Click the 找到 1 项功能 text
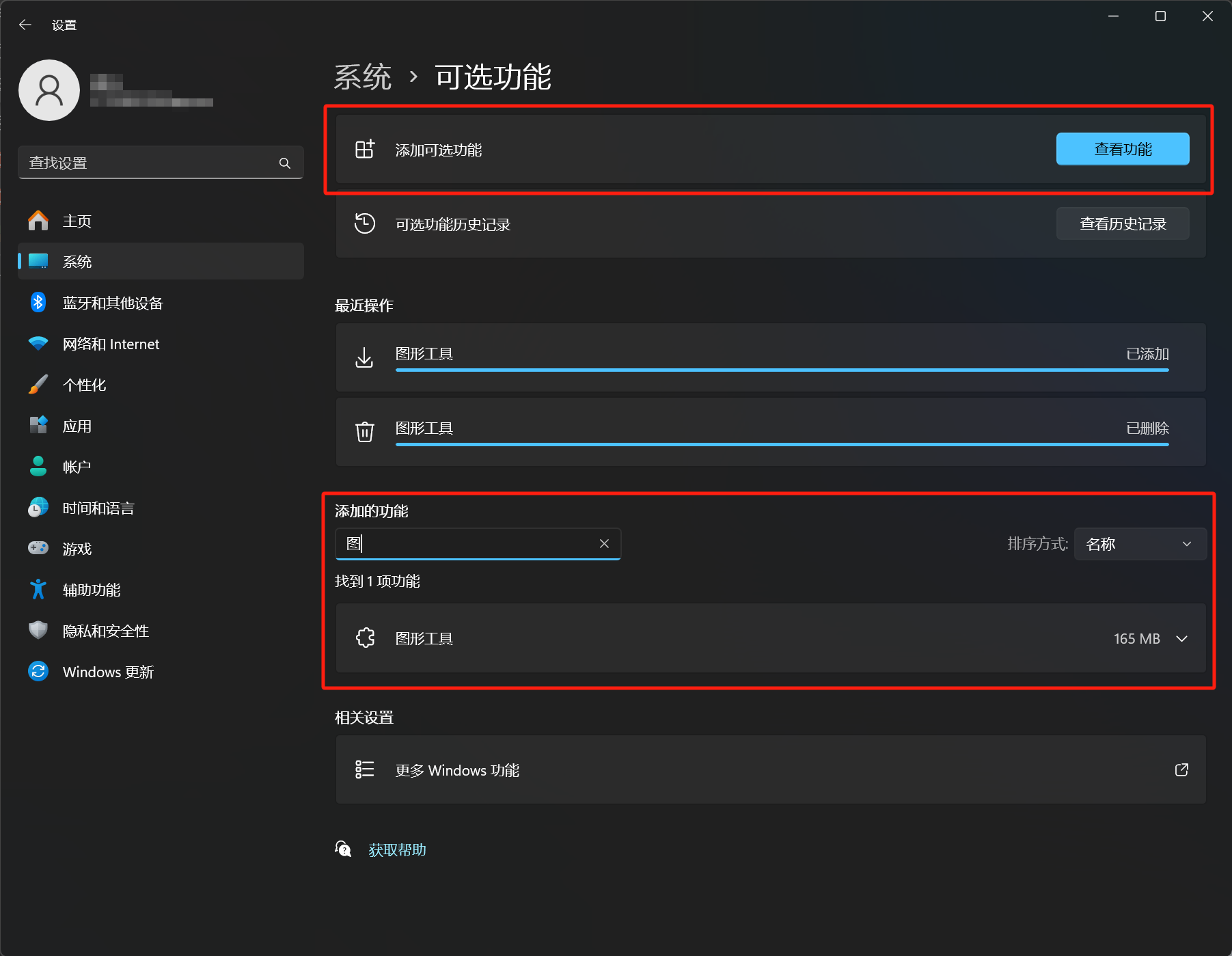 coord(377,581)
